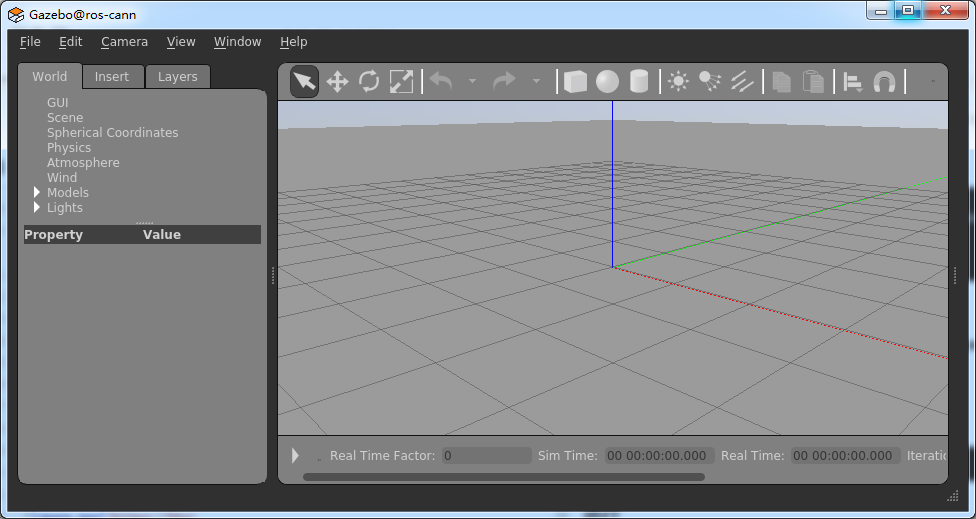
Task: Open the redo history dropdown arrow
Action: [536, 81]
